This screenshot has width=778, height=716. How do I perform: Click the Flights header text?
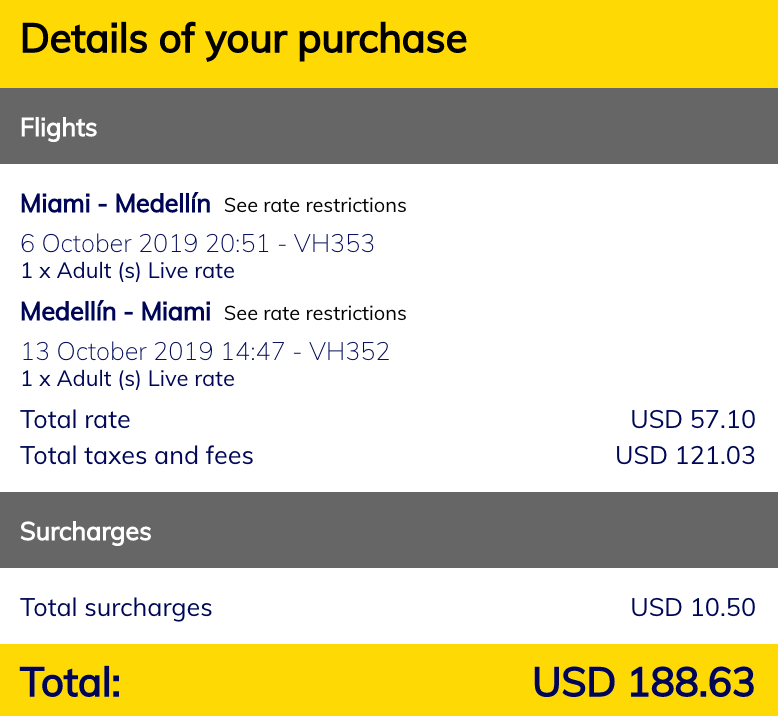pos(59,128)
